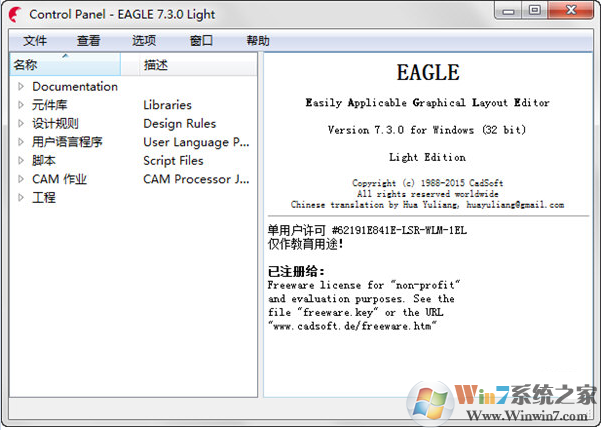Sort by the 名称 column header
The image size is (604, 430).
point(65,64)
